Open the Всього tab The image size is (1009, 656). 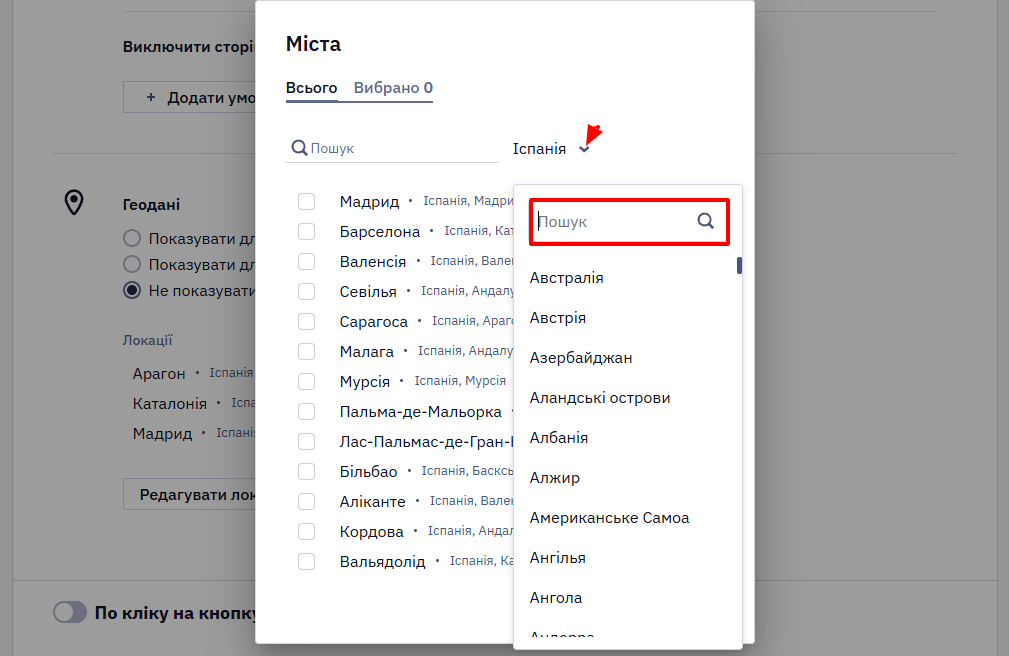(x=311, y=88)
